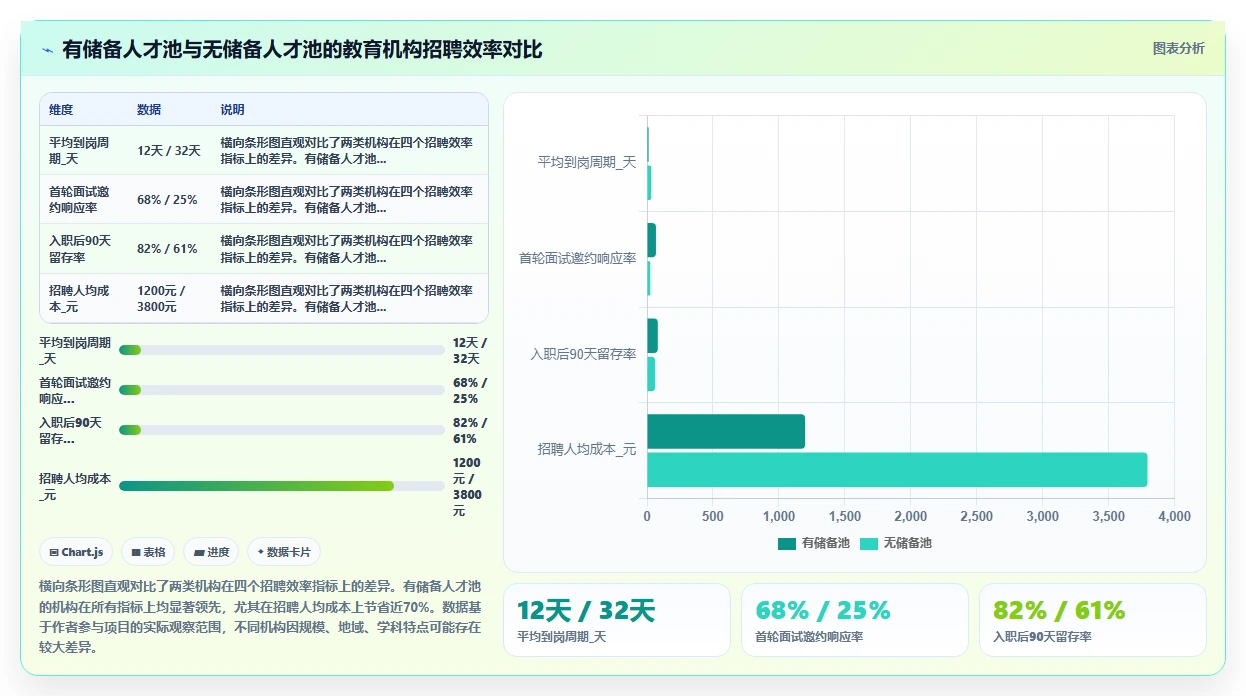Toggle the 无储备池 legend swatch
The height and width of the screenshot is (696, 1246).
pyautogui.click(x=869, y=543)
